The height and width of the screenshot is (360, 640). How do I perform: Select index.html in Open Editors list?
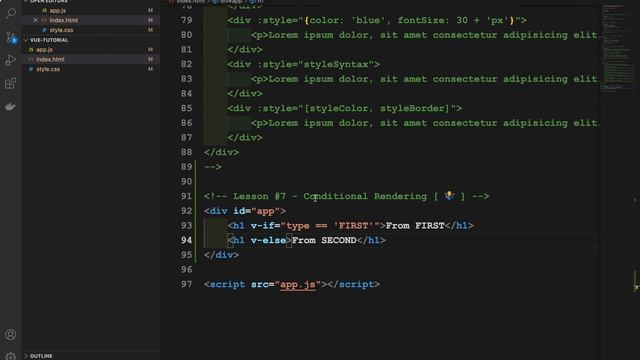(x=64, y=20)
